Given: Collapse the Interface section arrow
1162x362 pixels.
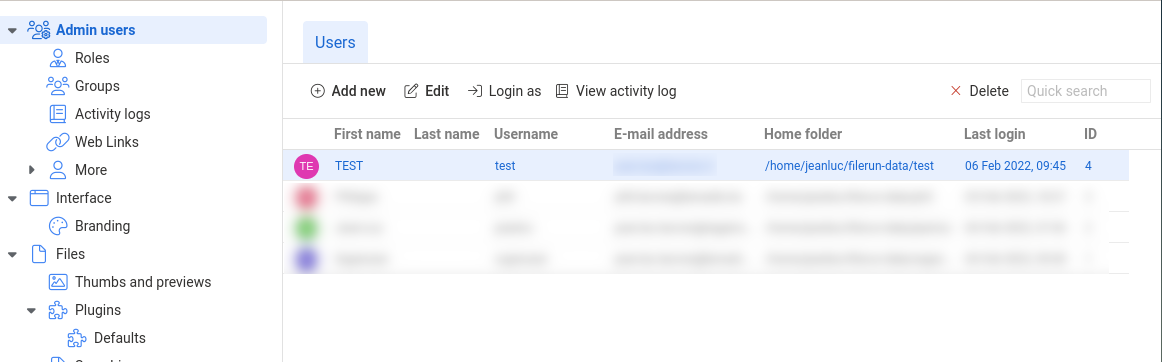Looking at the screenshot, I should point(12,198).
